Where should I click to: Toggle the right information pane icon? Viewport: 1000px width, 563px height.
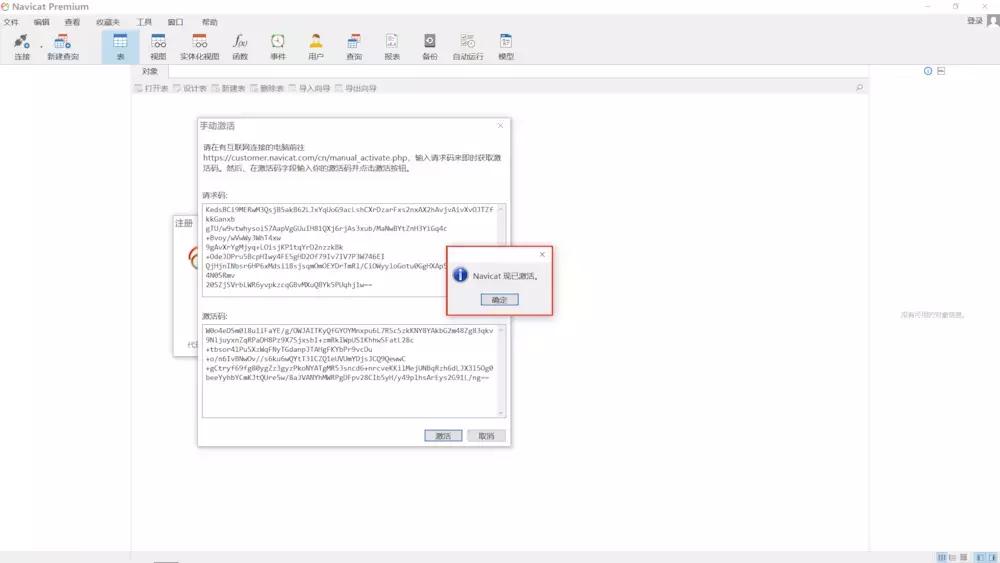click(992, 557)
